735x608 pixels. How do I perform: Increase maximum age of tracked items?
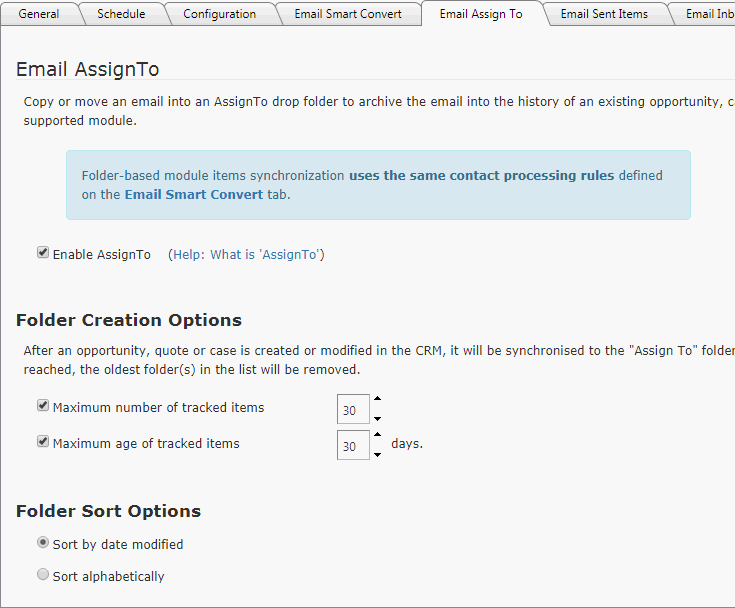(x=377, y=435)
